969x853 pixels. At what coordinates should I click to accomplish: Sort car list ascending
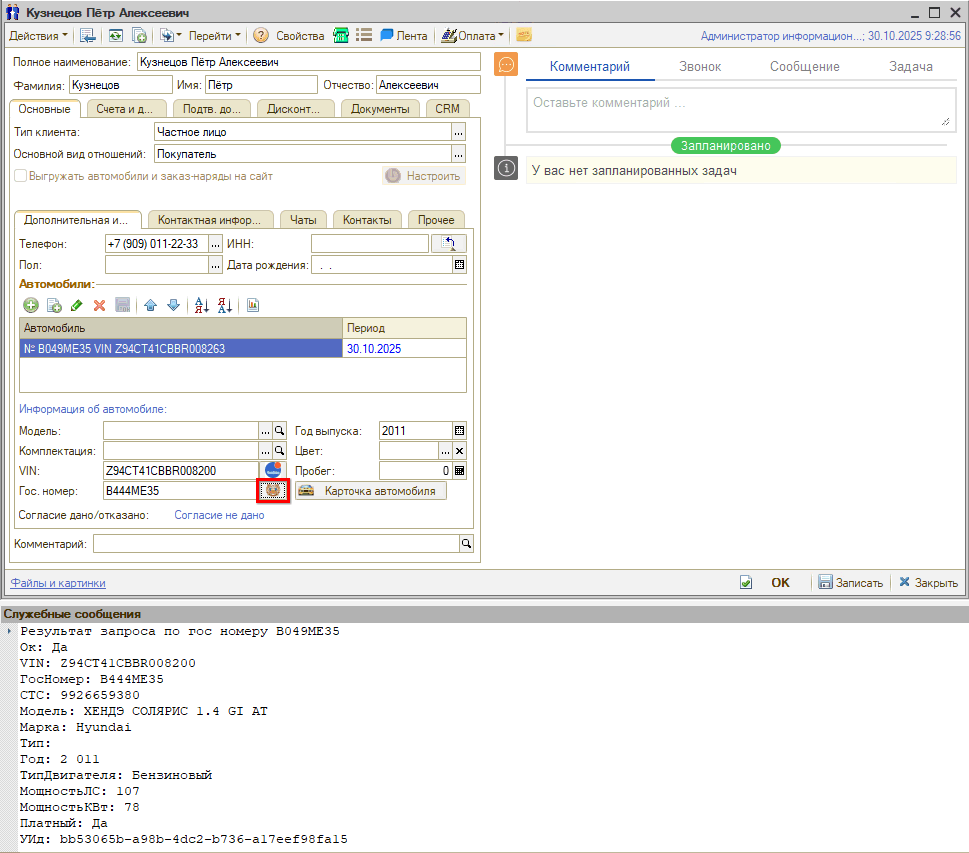tap(201, 305)
